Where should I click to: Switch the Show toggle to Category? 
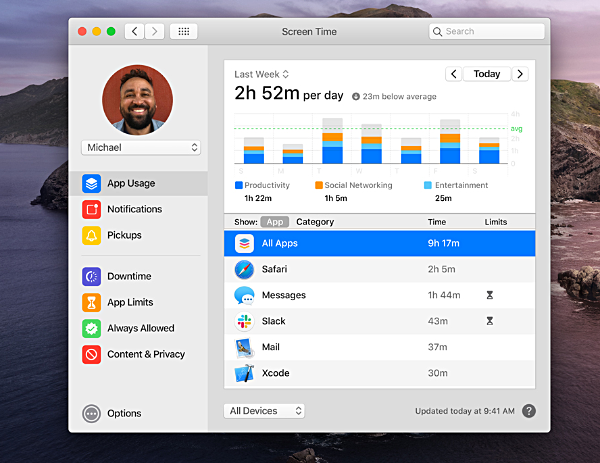coord(315,222)
